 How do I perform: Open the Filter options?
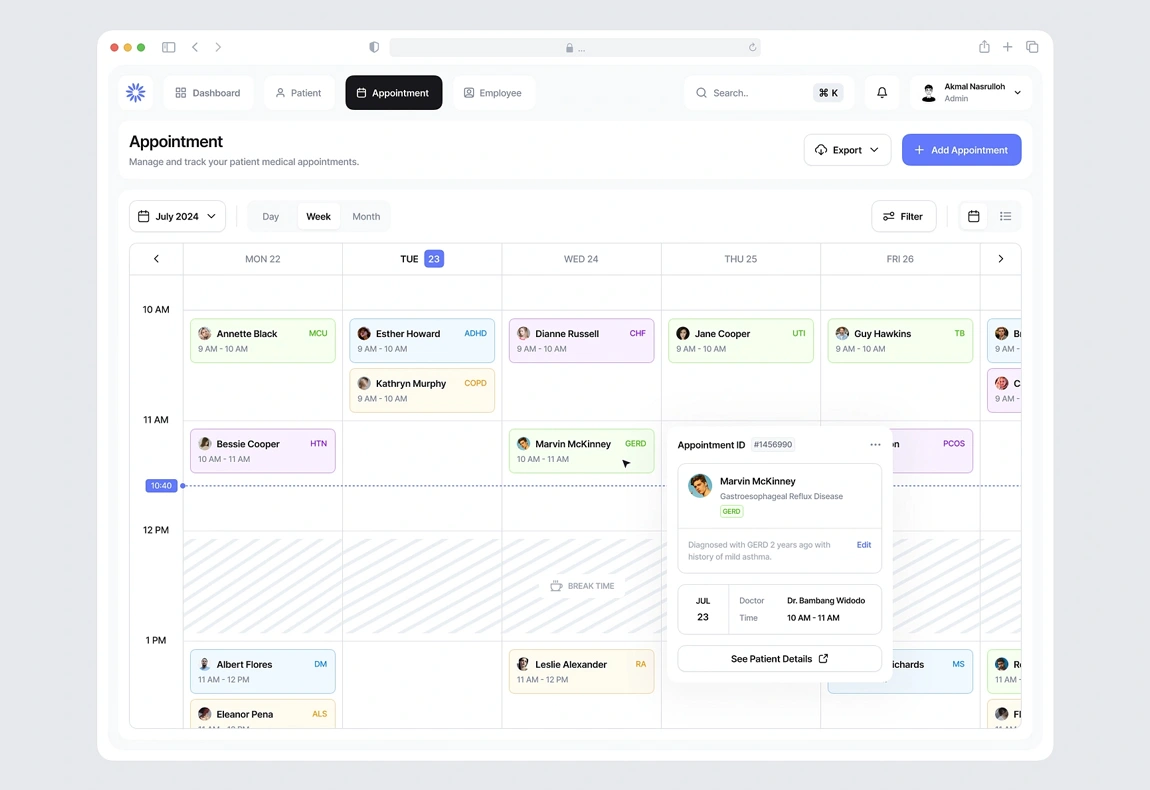[903, 216]
